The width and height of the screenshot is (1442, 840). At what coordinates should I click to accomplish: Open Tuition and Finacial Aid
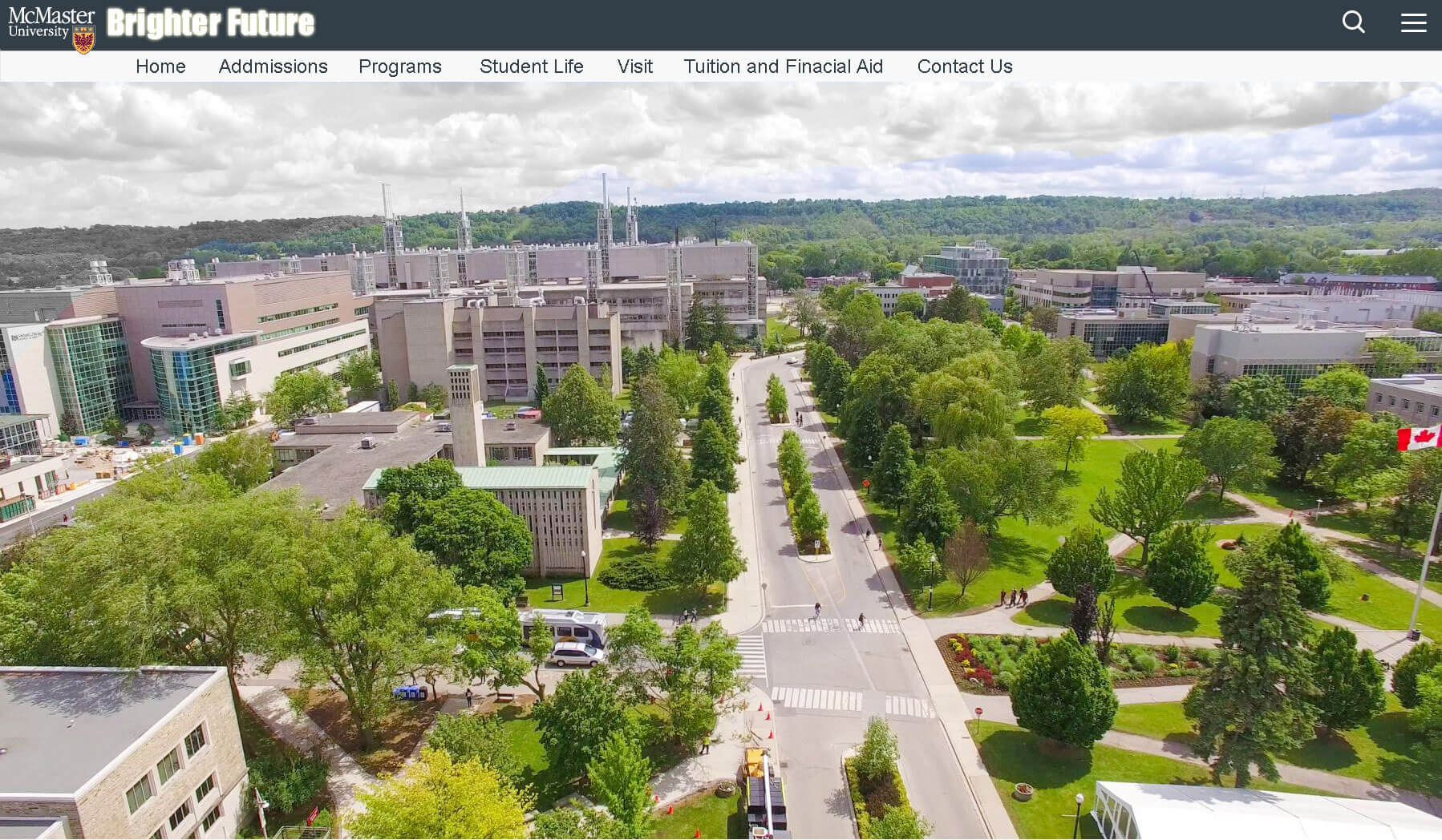783,67
